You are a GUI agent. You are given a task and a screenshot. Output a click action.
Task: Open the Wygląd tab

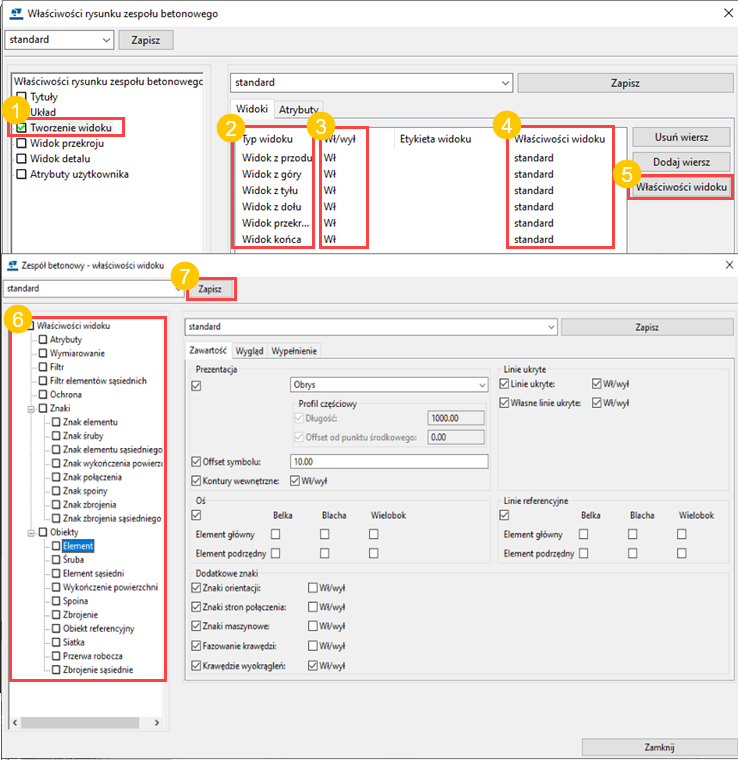[249, 351]
